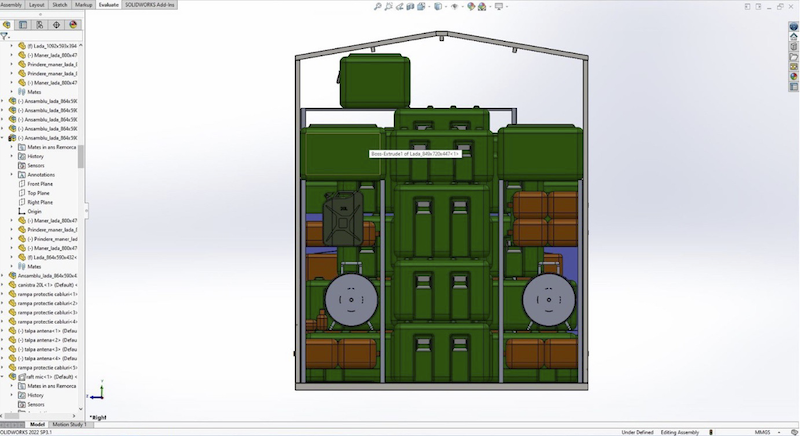Image resolution: width=800 pixels, height=436 pixels.
Task: Switch to the PropertyManager panel icon
Action: pos(23,24)
